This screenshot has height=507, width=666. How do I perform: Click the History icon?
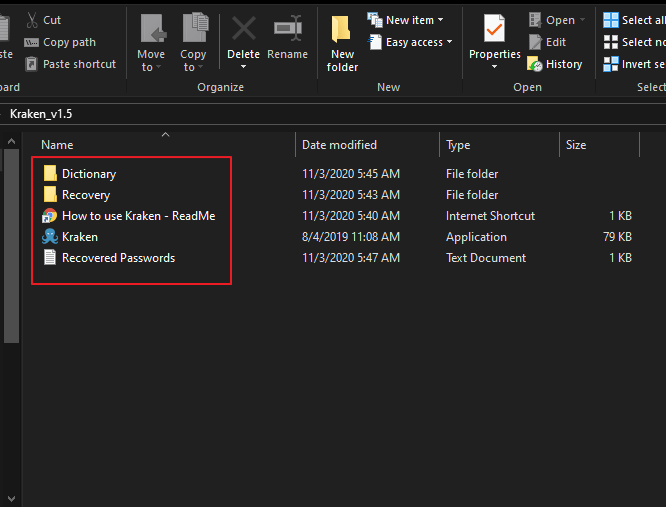pyautogui.click(x=534, y=64)
